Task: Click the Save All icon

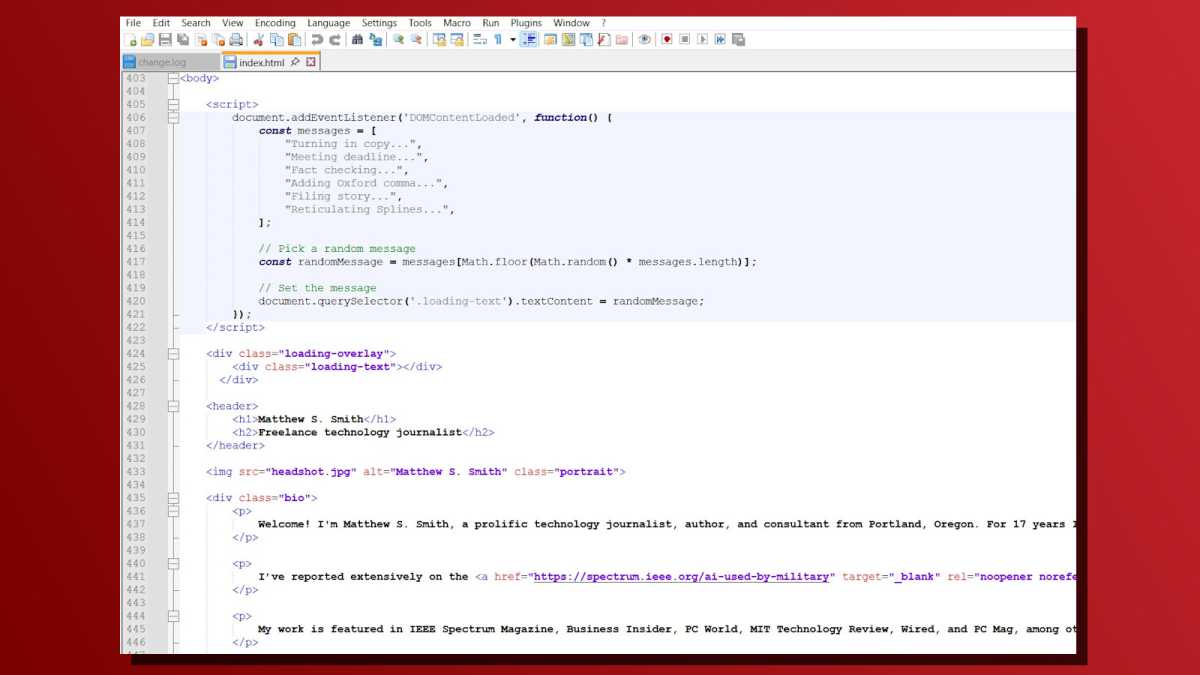Action: [183, 40]
